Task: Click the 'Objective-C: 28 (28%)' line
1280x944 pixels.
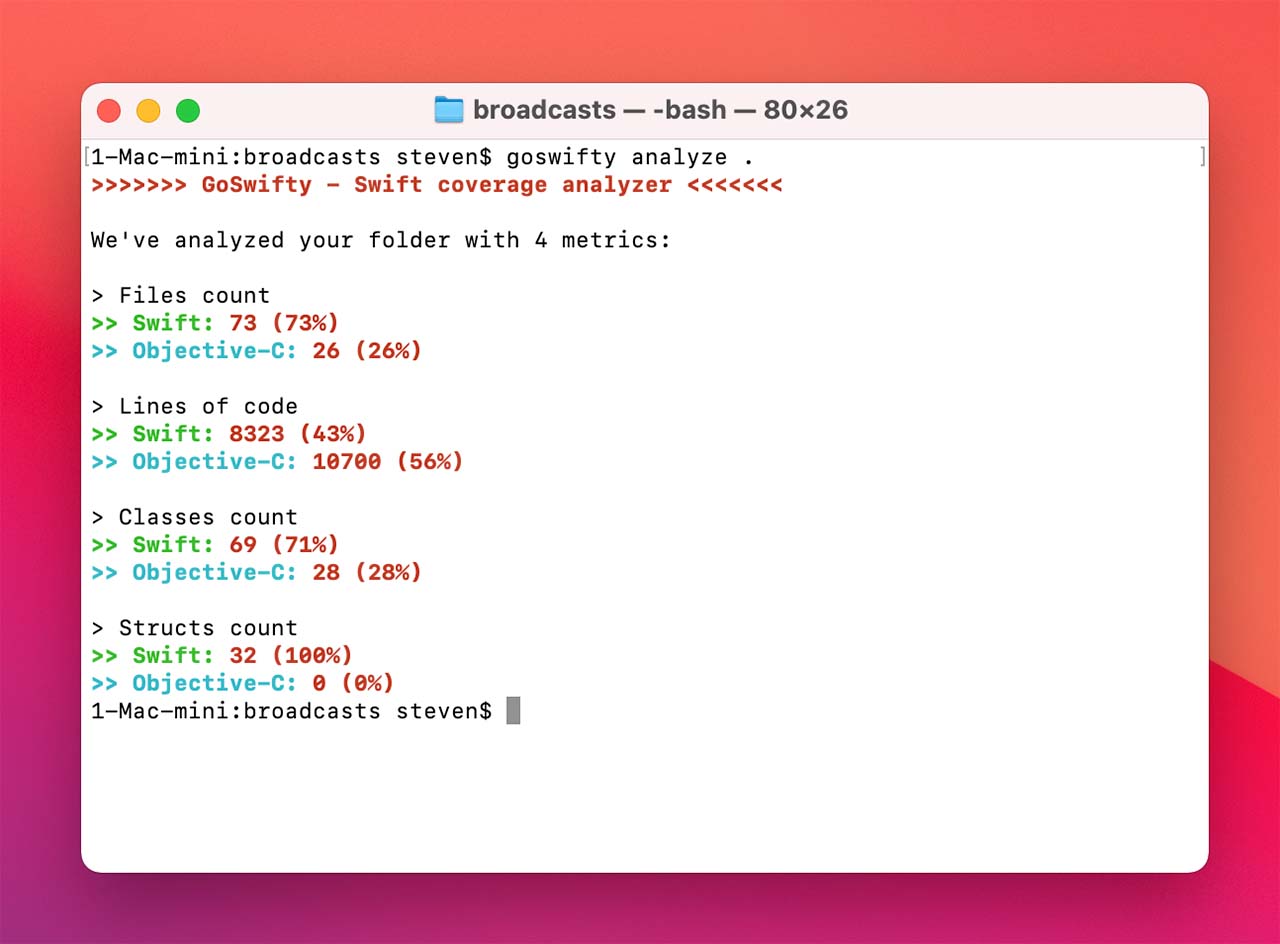Action: coord(256,573)
